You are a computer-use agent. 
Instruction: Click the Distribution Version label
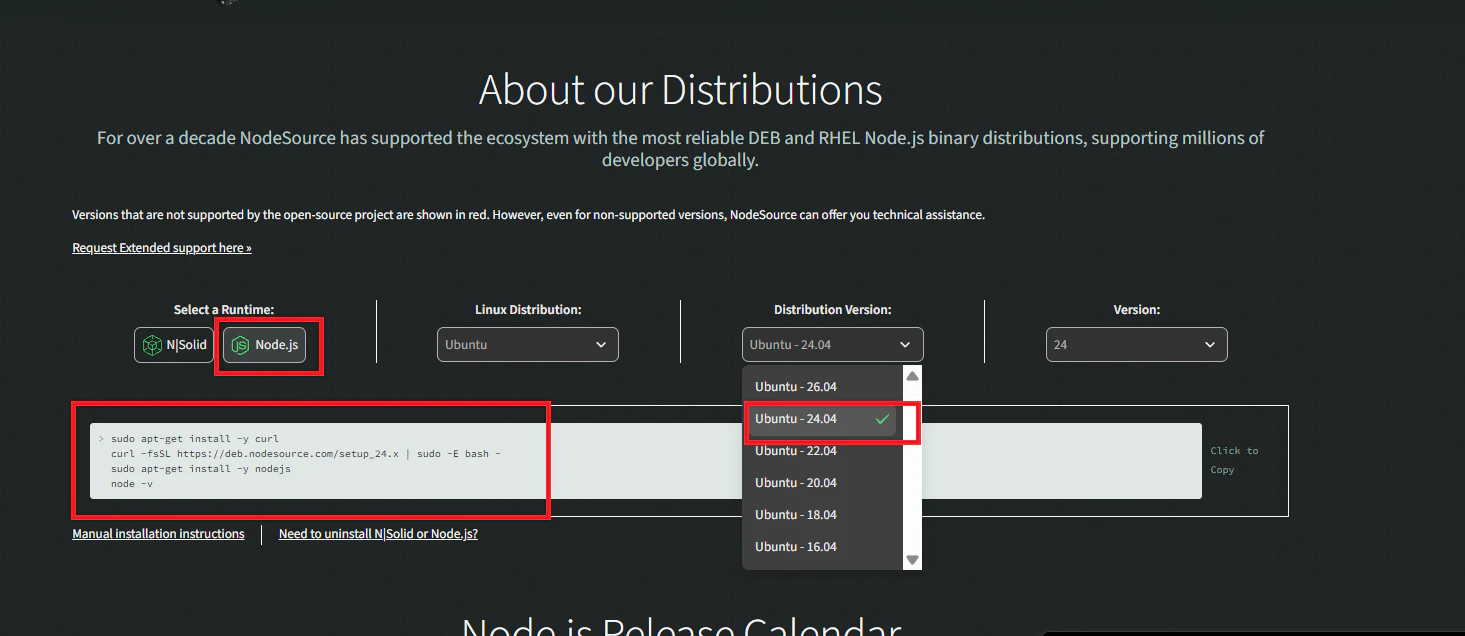tap(833, 310)
